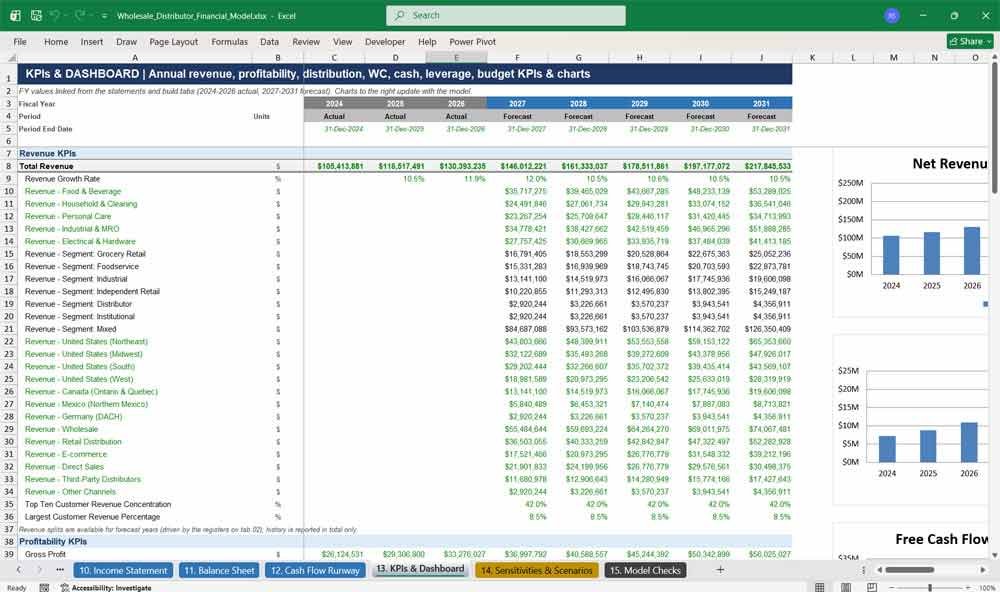The width and height of the screenshot is (1000, 592).
Task: Switch to Page Break Preview icon
Action: [x=871, y=588]
